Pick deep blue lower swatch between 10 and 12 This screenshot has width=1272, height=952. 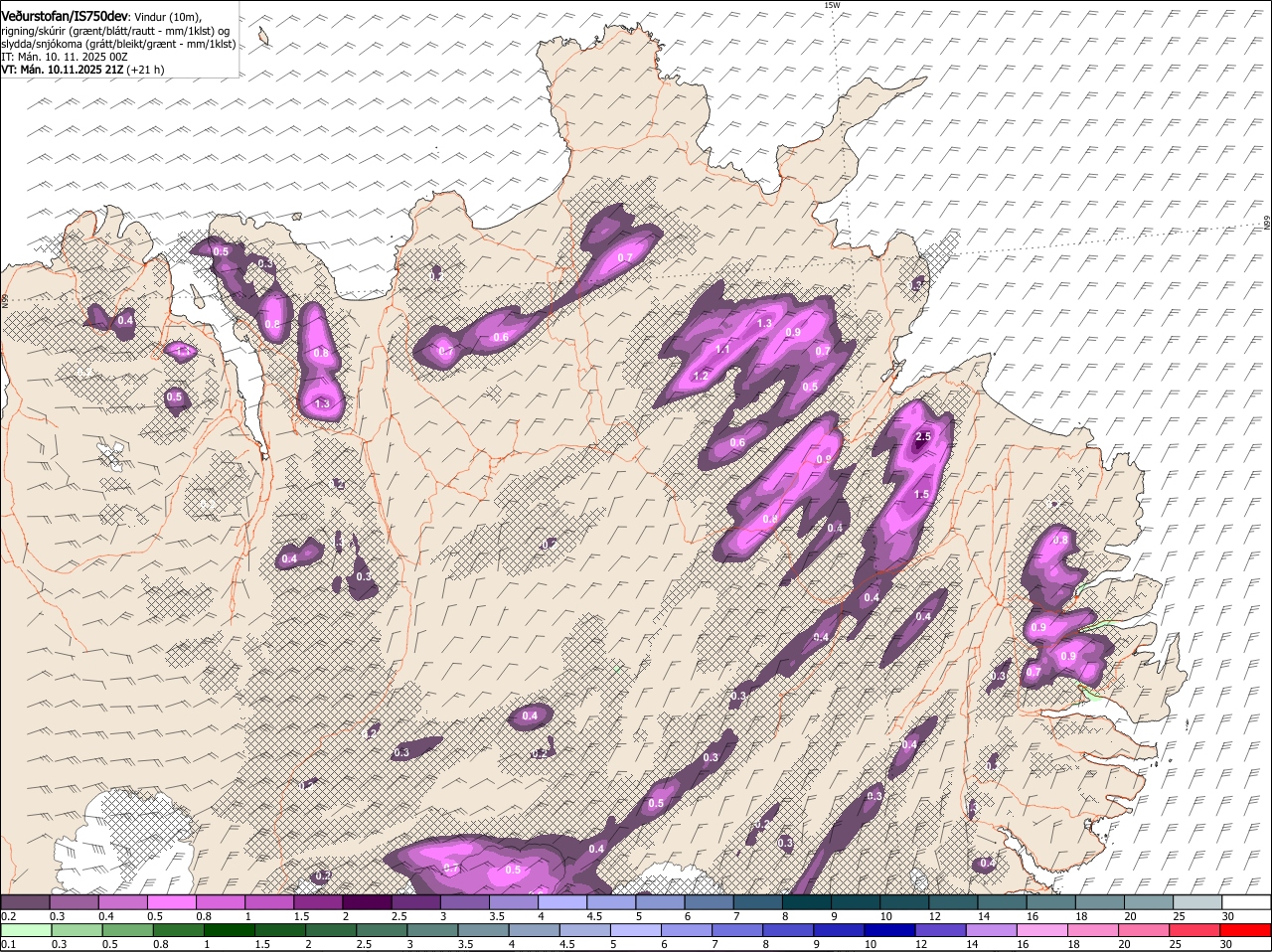pos(890,930)
